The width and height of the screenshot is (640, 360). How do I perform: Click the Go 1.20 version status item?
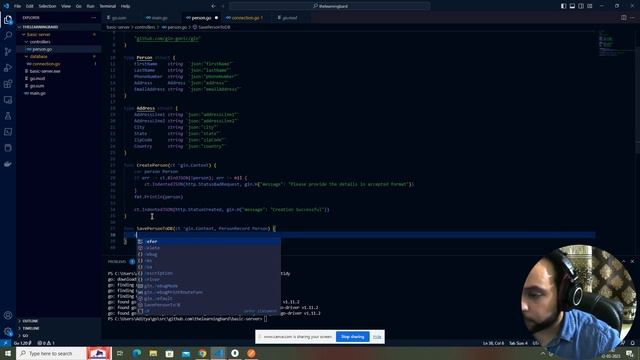tap(23, 343)
